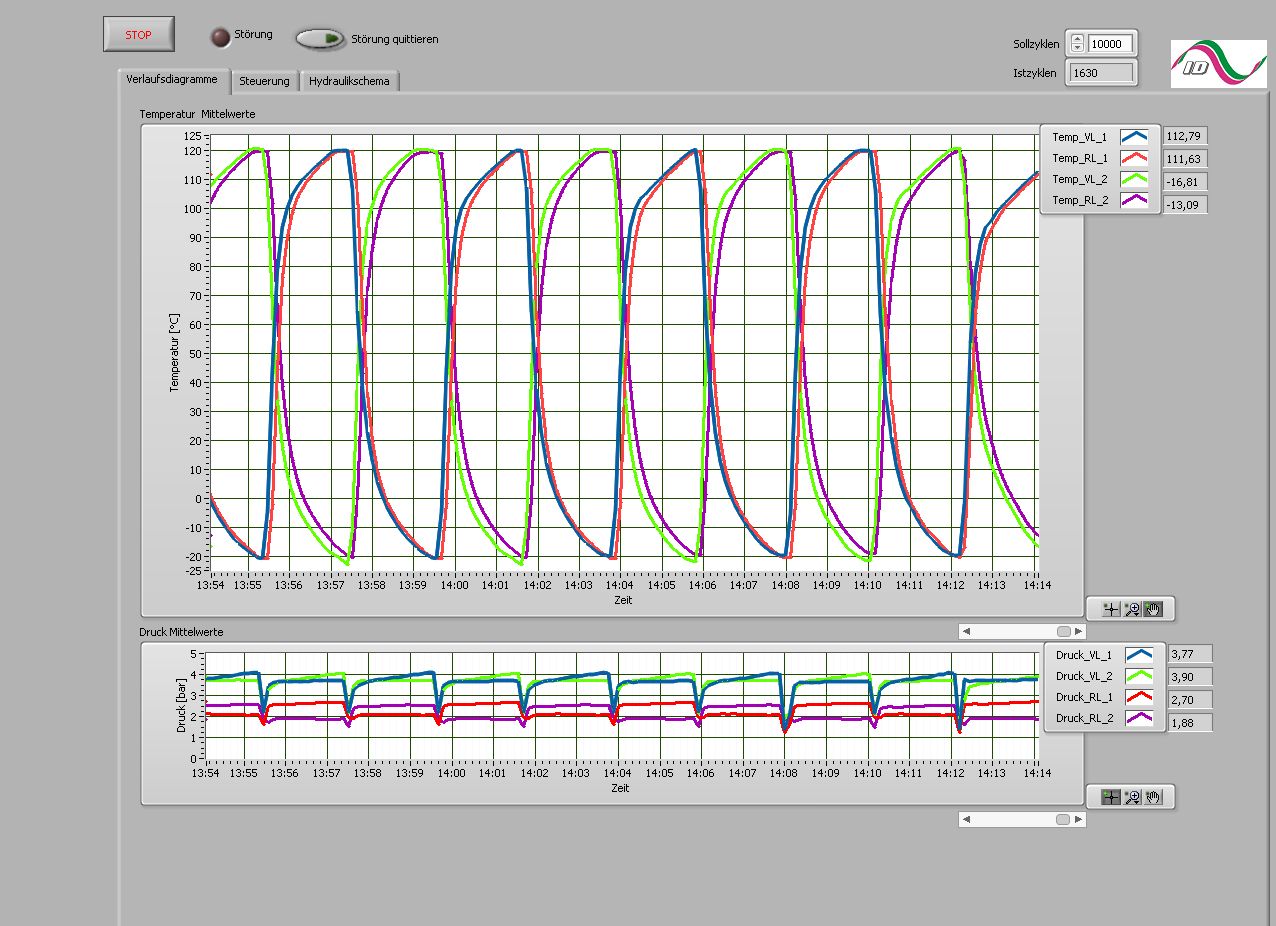
Task: Click temperature graph scrollbar thumb
Action: (1063, 631)
